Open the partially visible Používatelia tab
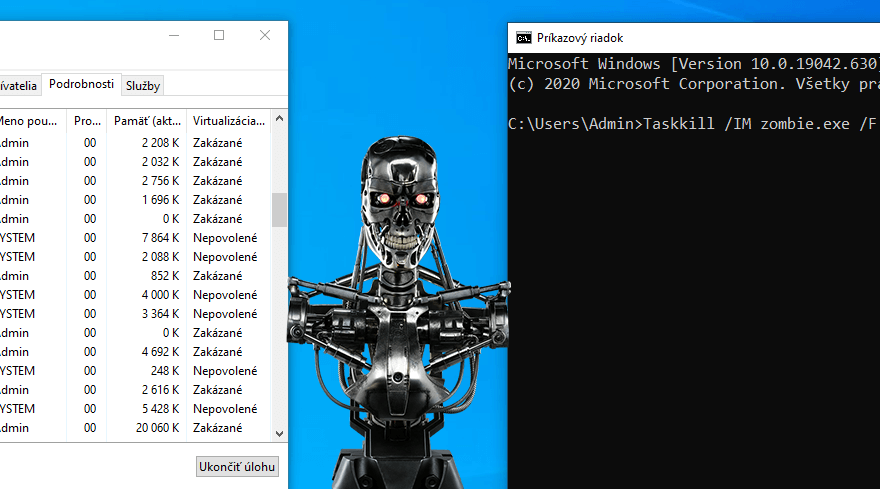The image size is (880, 489). coord(20,86)
